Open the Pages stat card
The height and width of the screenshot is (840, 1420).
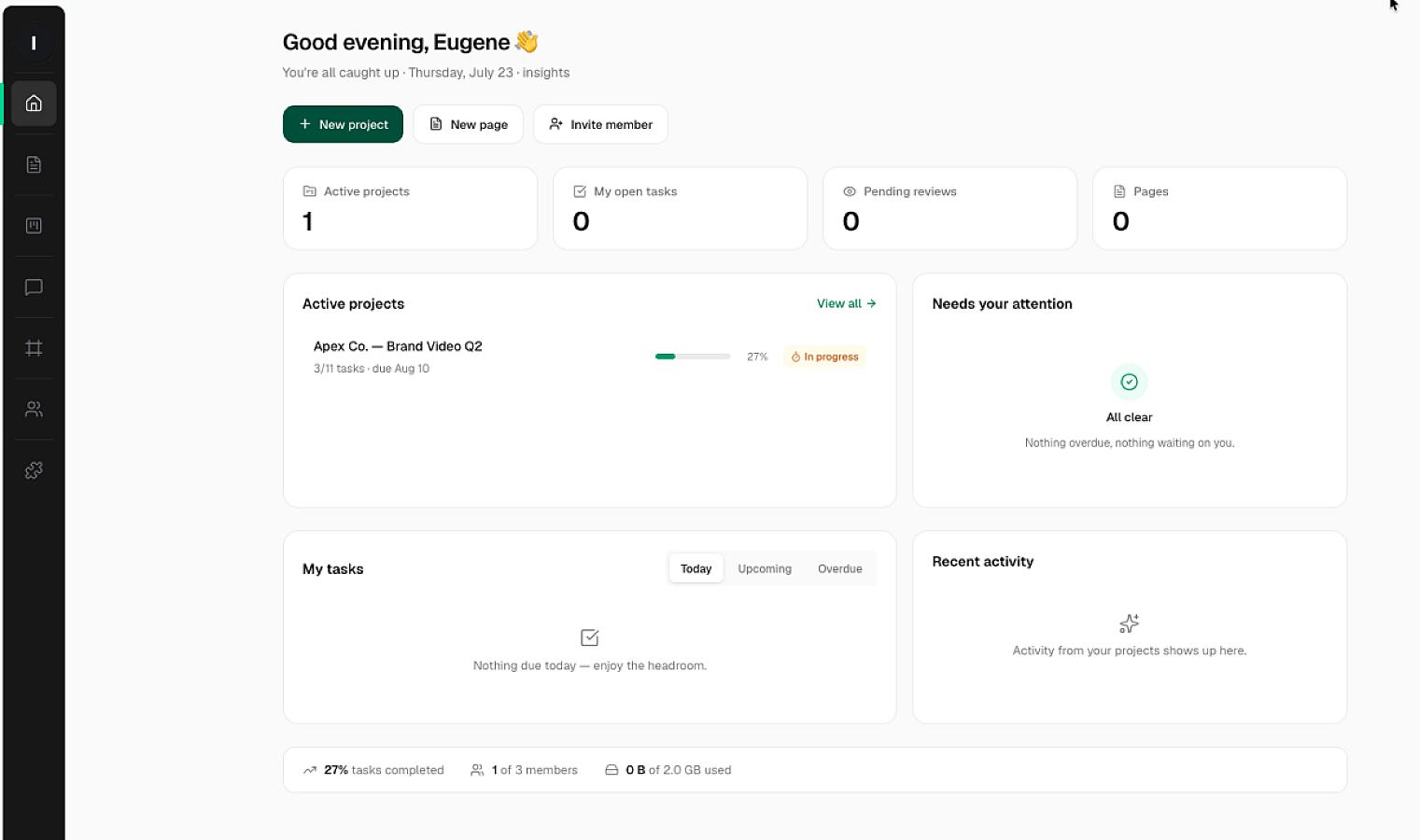click(1219, 208)
